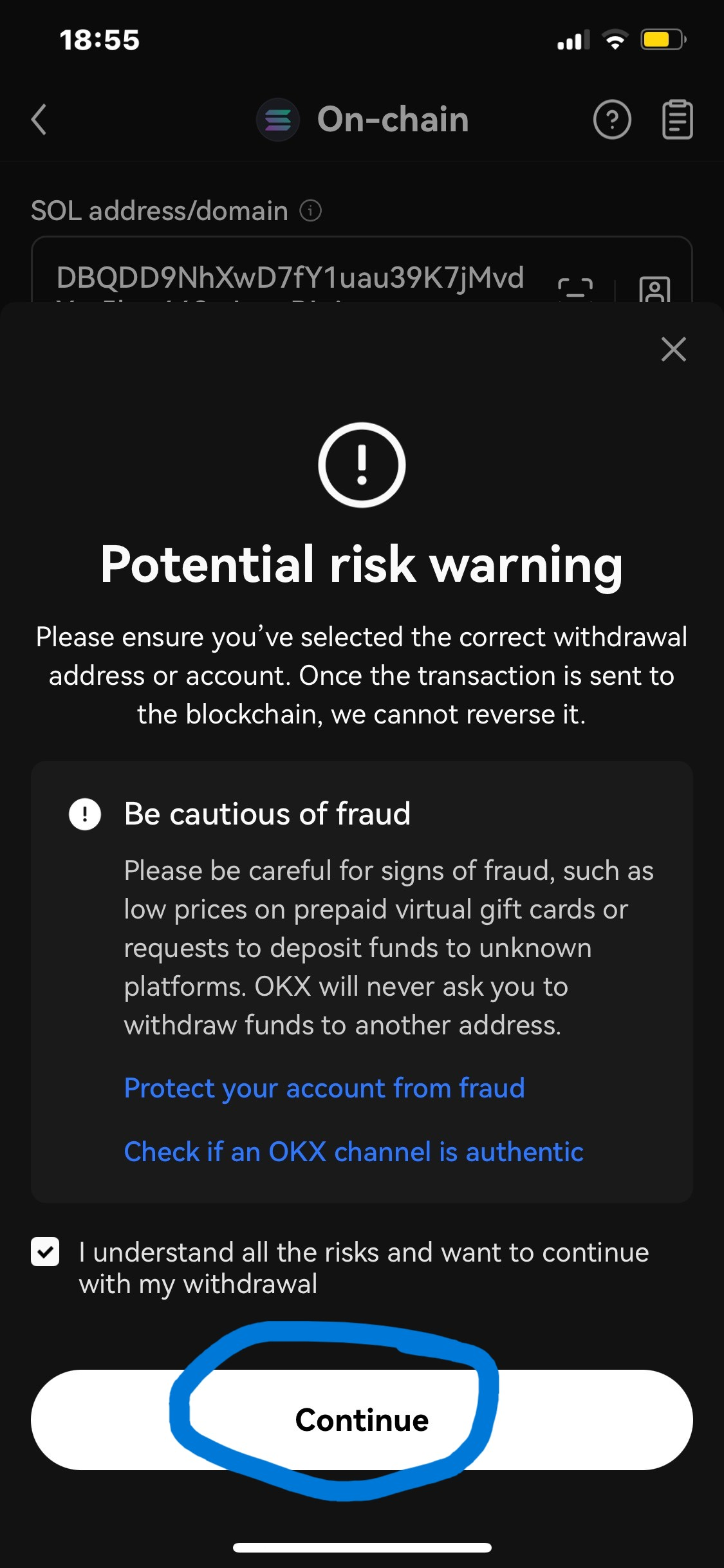Viewport: 724px width, 1568px height.
Task: Tap the I understand all the risks label
Action: point(364,1267)
